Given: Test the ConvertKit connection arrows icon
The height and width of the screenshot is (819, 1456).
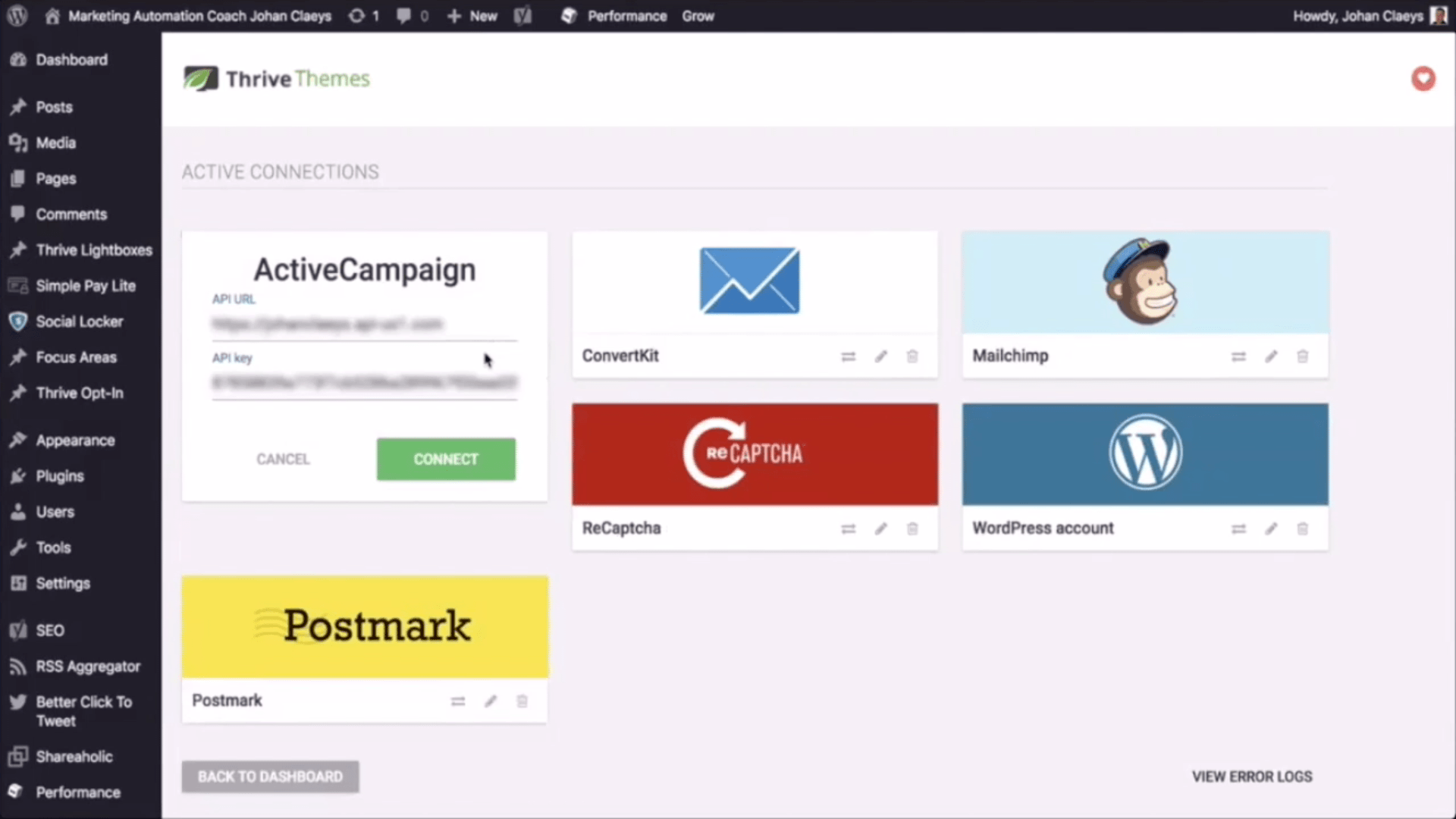Looking at the screenshot, I should point(849,356).
